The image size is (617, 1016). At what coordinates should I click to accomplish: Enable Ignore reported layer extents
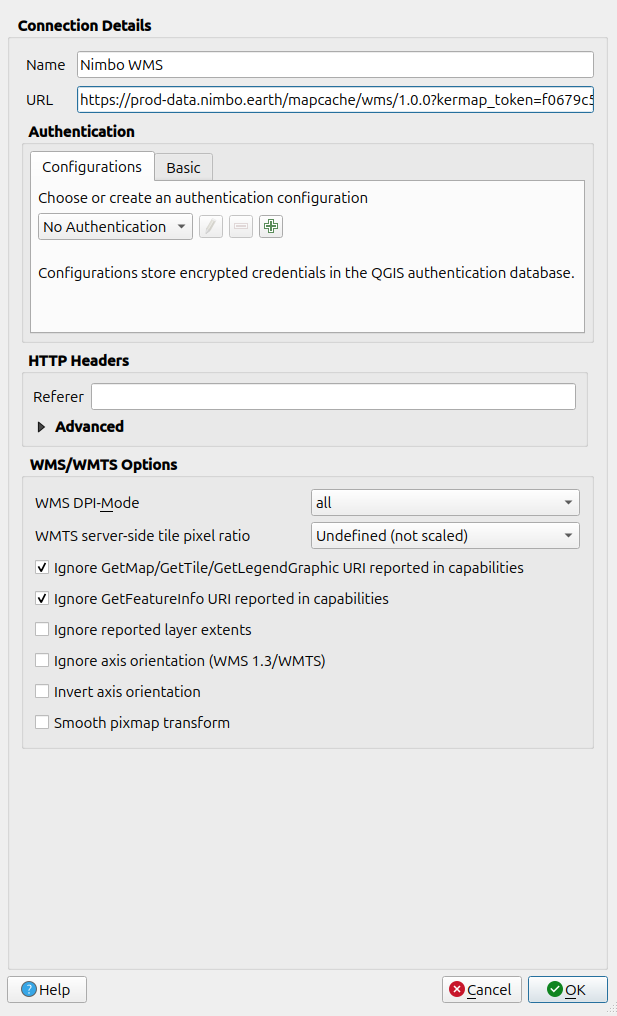pyautogui.click(x=42, y=630)
